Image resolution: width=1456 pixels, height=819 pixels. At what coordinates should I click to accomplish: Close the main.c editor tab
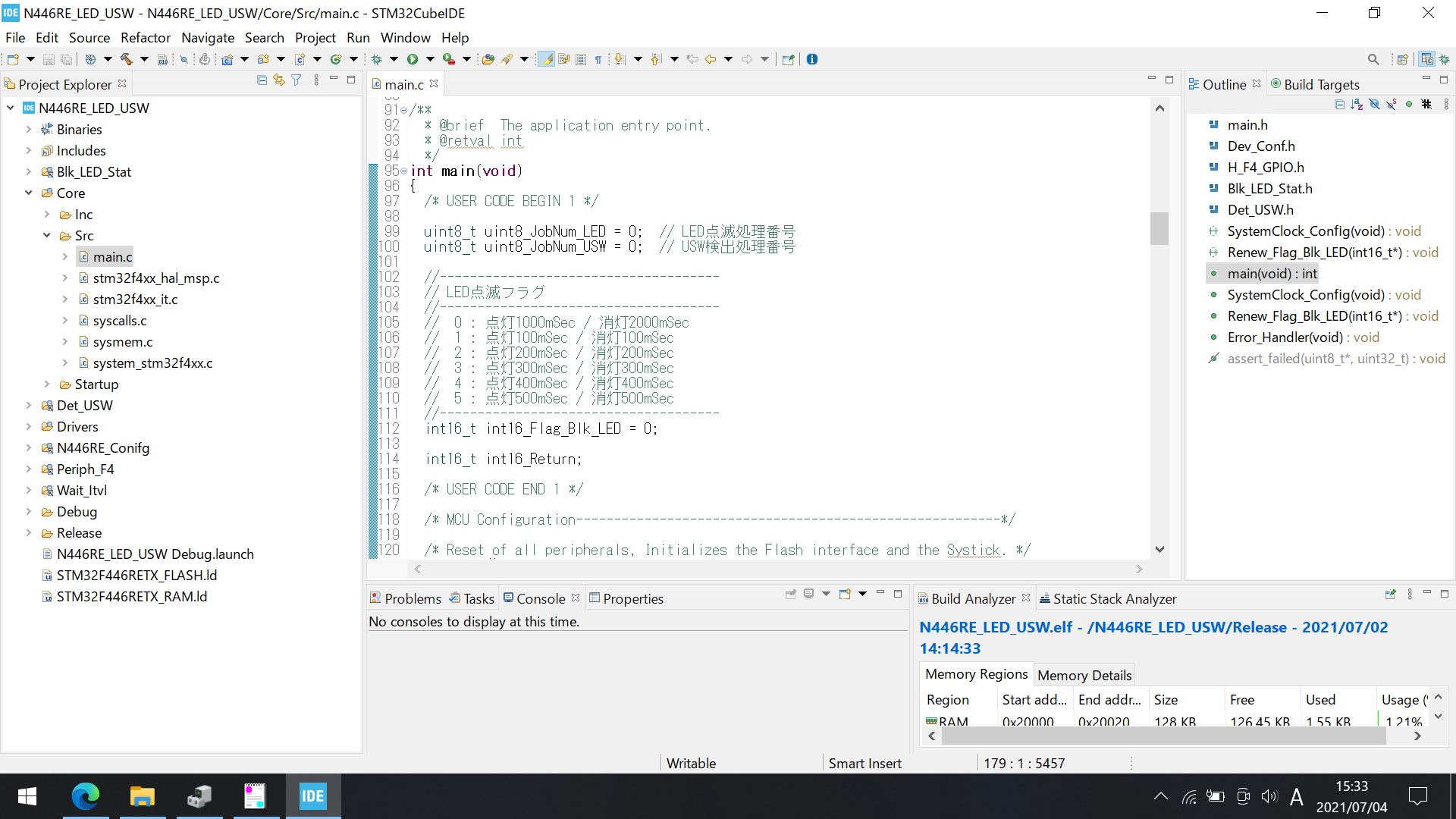[x=434, y=84]
